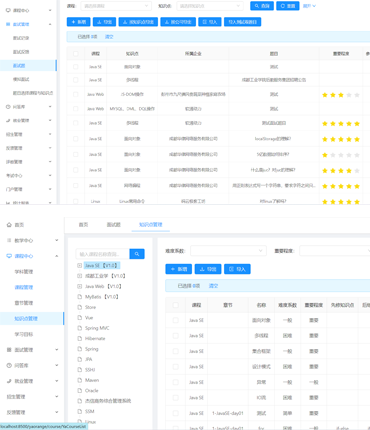Open 章节管理 submenu item
This screenshot has height=430, width=370.
pyautogui.click(x=24, y=303)
